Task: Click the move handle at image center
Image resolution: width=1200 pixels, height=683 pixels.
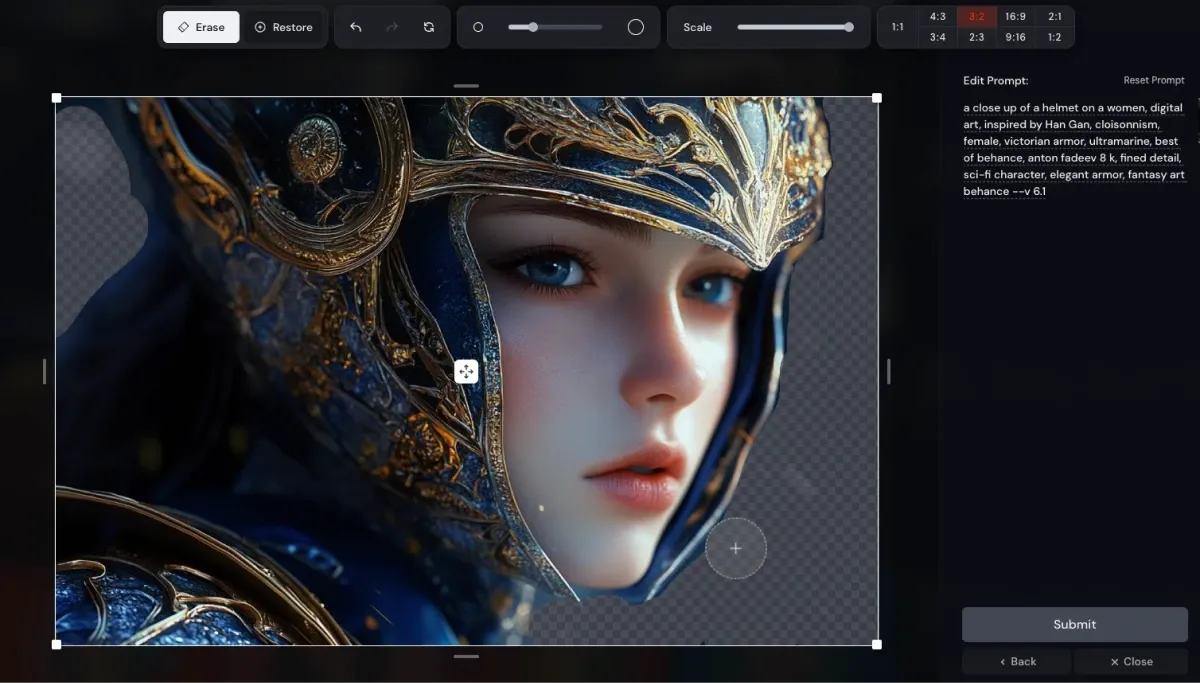Action: 466,372
